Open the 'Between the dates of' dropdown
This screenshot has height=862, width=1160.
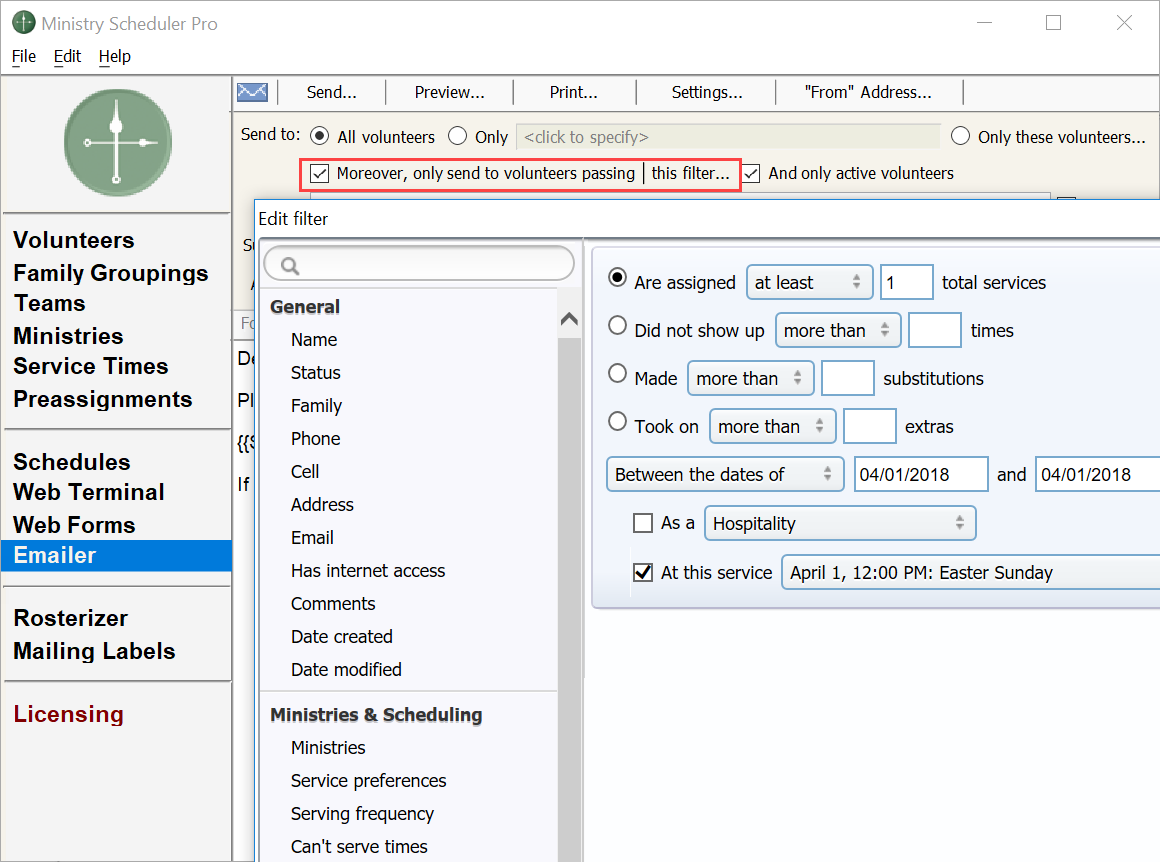[x=724, y=474]
